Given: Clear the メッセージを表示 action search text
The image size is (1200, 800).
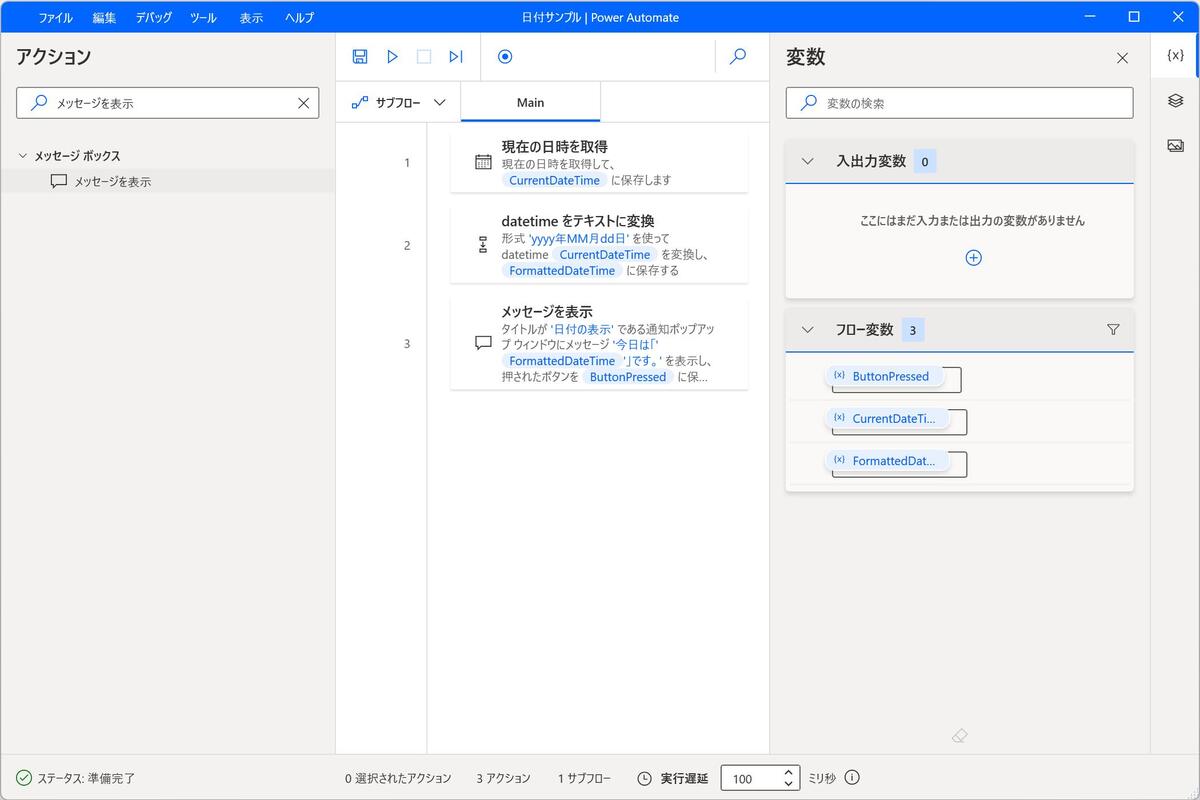Looking at the screenshot, I should coord(304,103).
